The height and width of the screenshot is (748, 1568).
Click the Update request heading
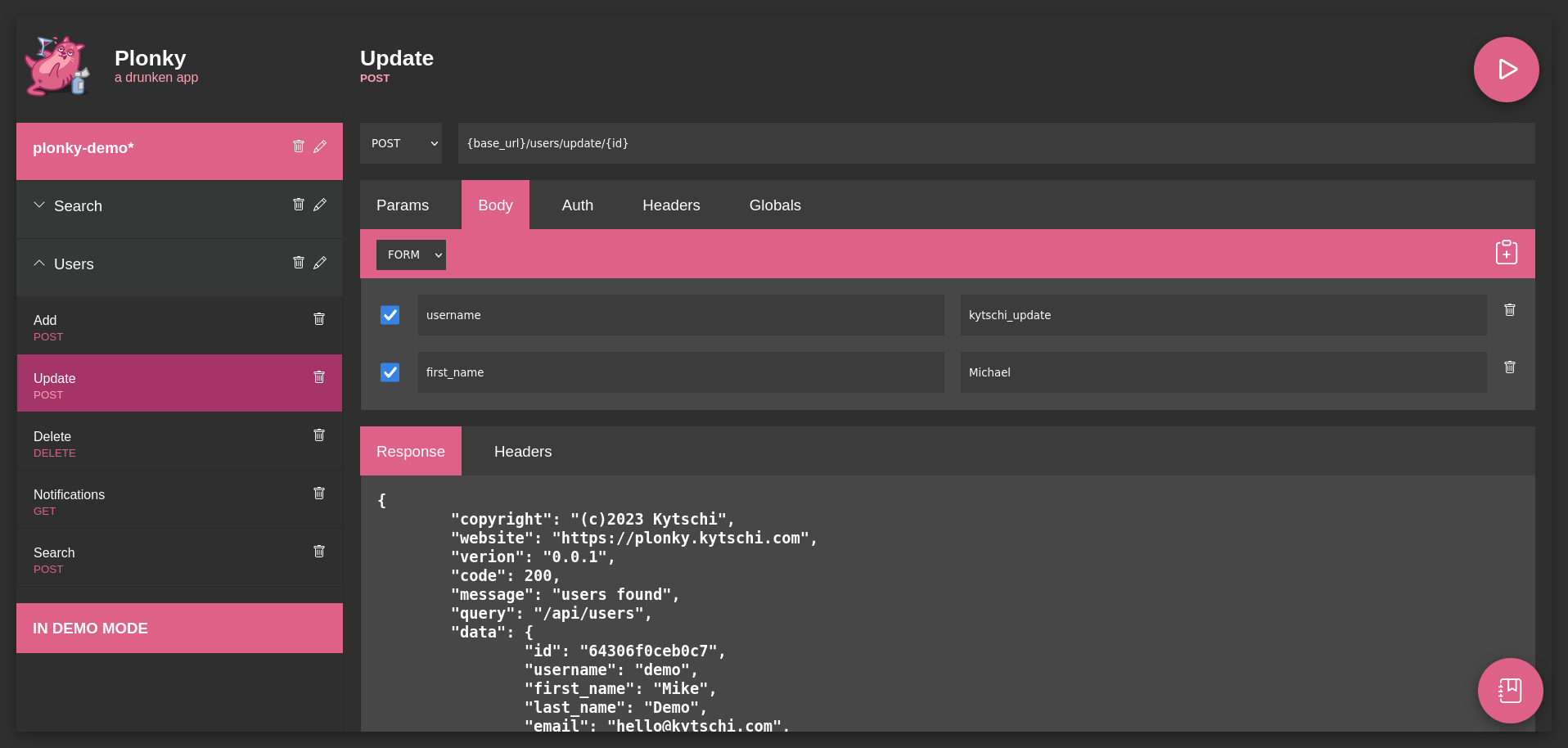point(397,58)
